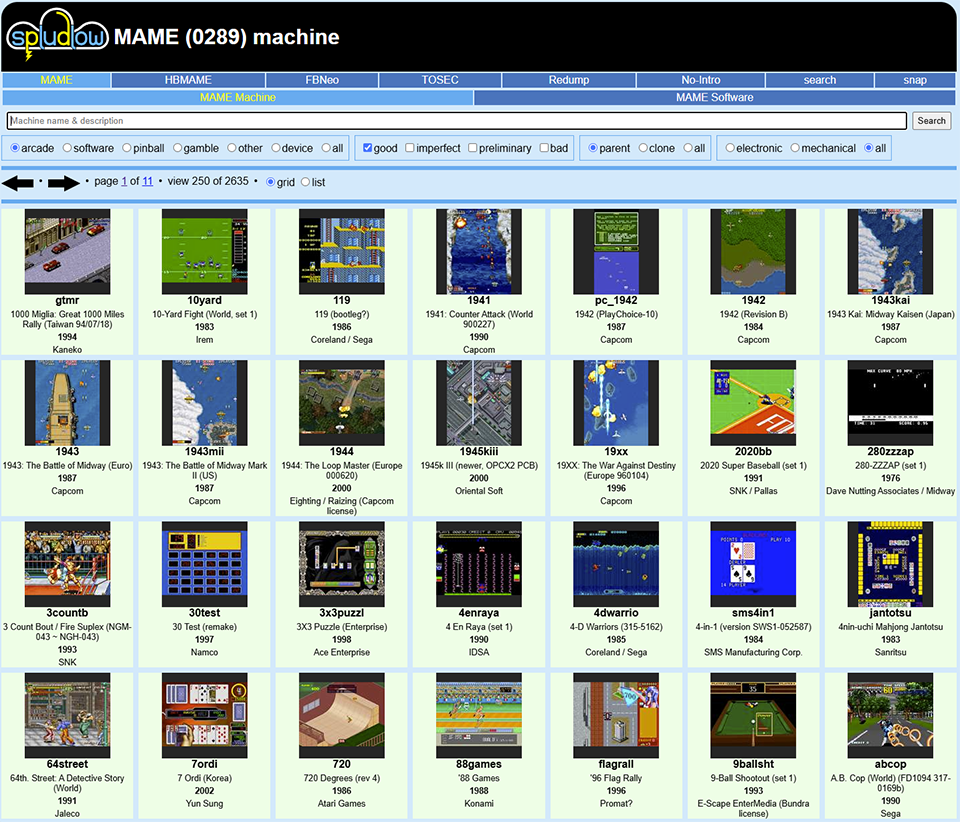This screenshot has width=960, height=822.
Task: Open the 10yard game thumbnail
Action: [x=204, y=252]
